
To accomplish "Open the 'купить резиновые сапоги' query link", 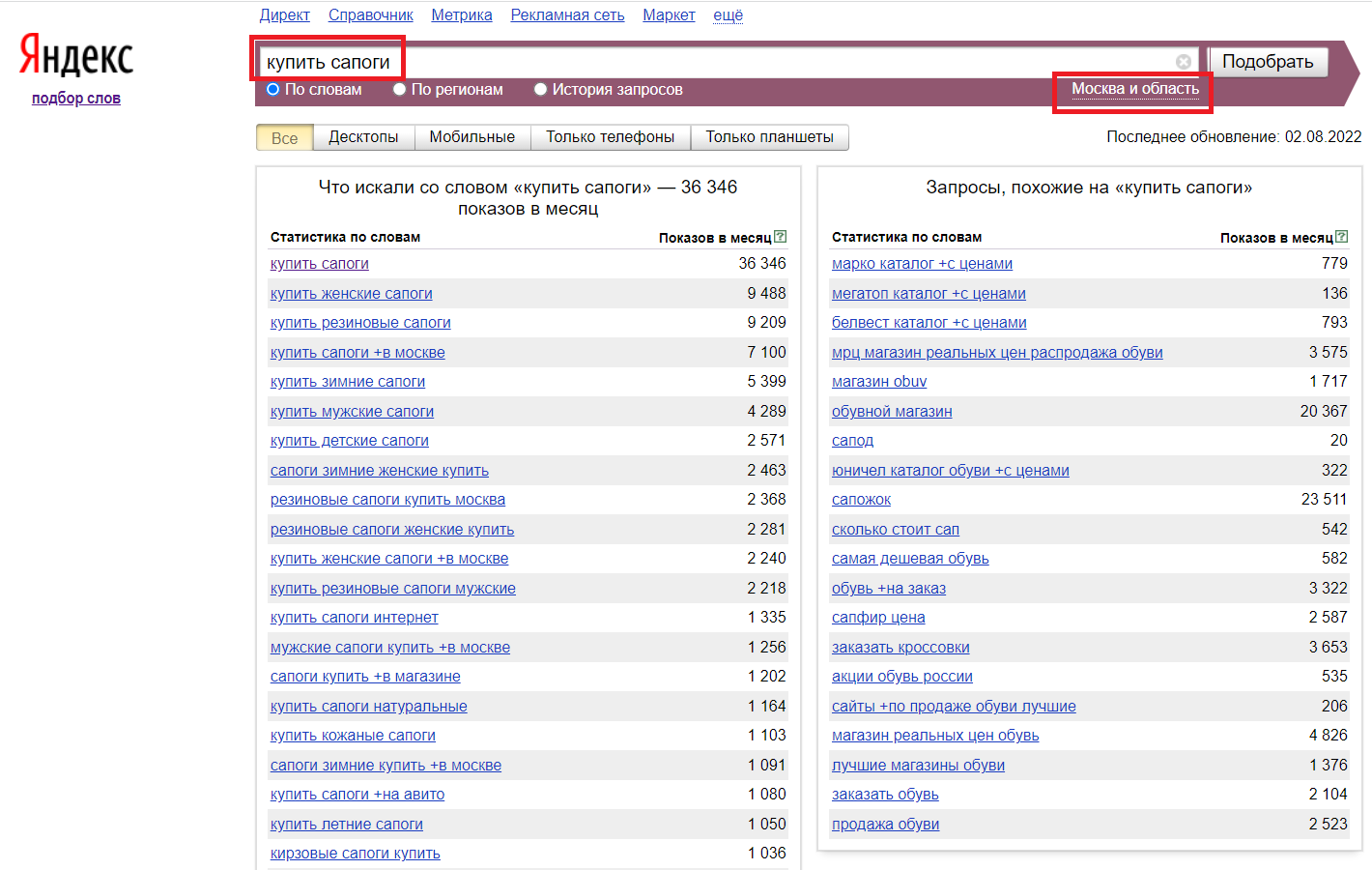I will pyautogui.click(x=360, y=323).
